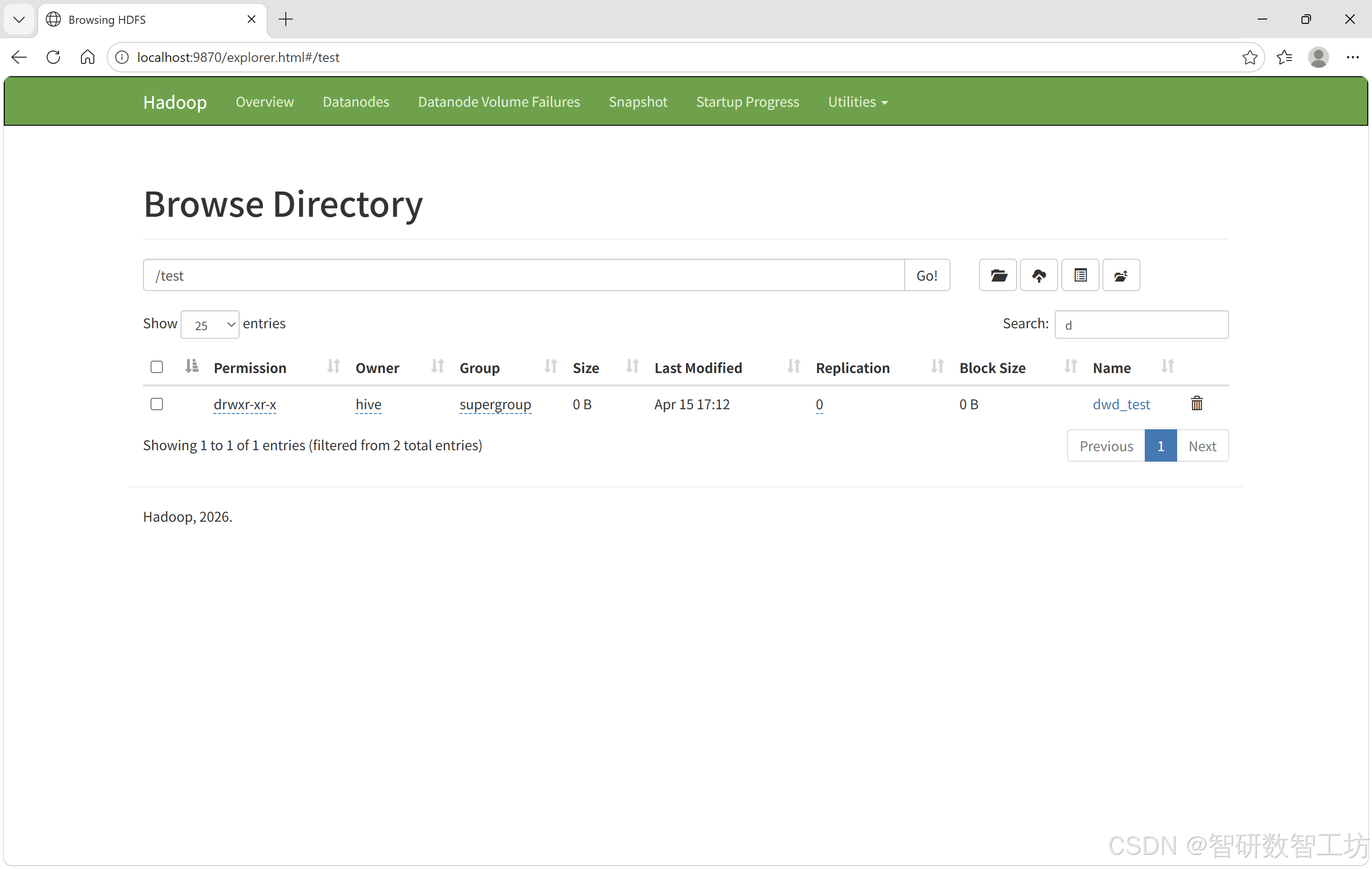This screenshot has height=869, width=1372.
Task: Open the favorites list icon
Action: coord(1284,57)
